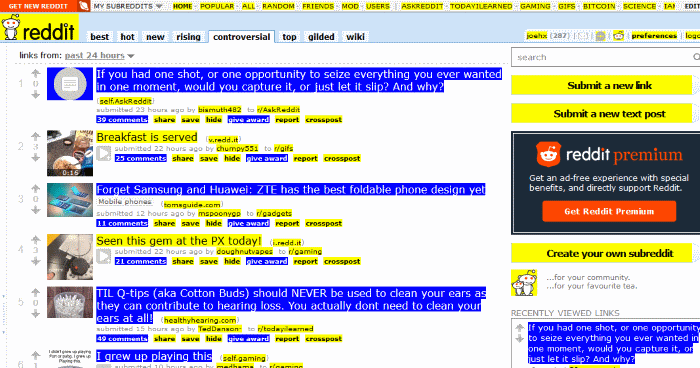The width and height of the screenshot is (700, 368).
Task: Open the joehx user profile link
Action: coord(536,35)
